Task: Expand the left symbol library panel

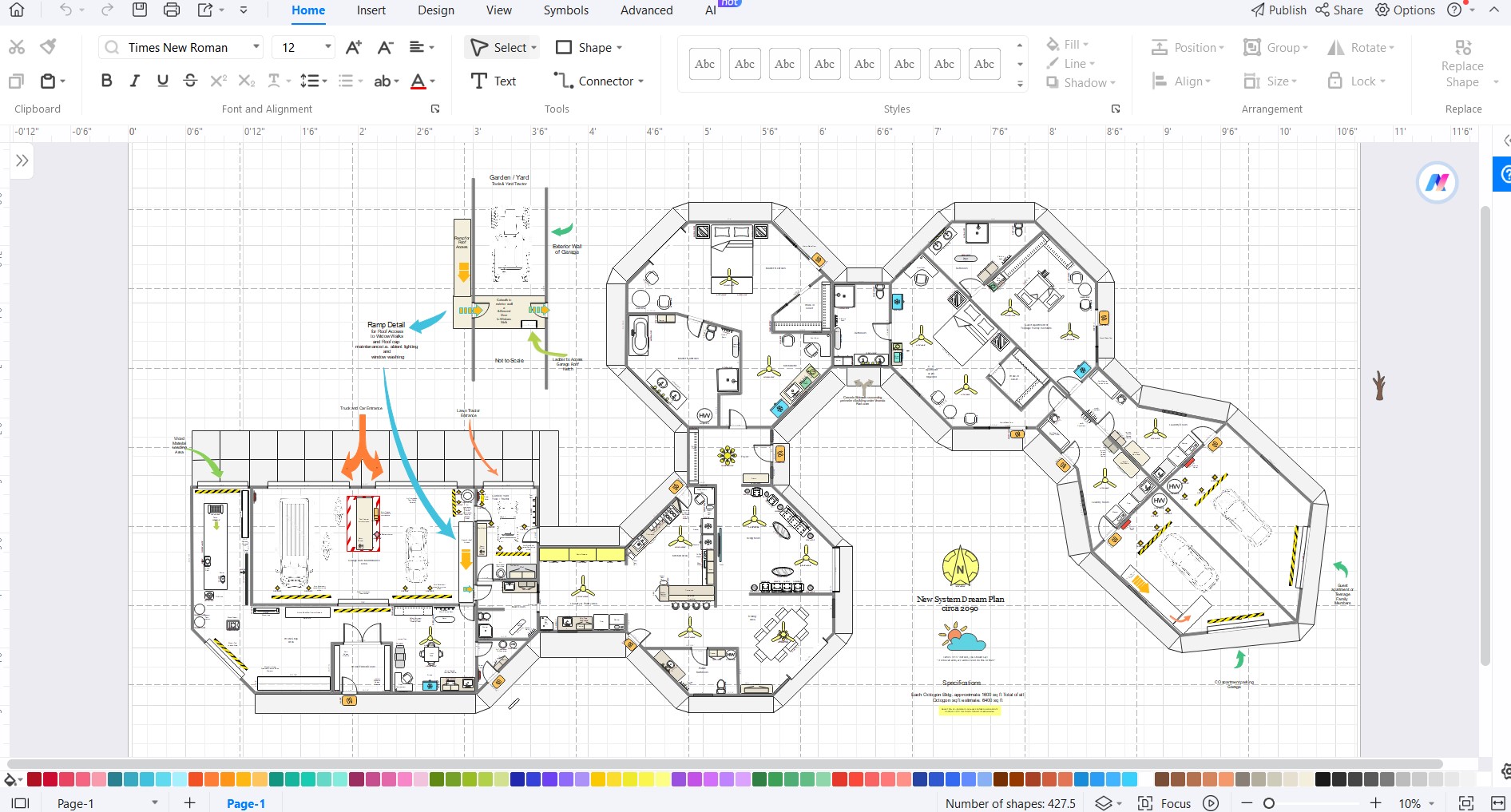Action: pyautogui.click(x=22, y=160)
